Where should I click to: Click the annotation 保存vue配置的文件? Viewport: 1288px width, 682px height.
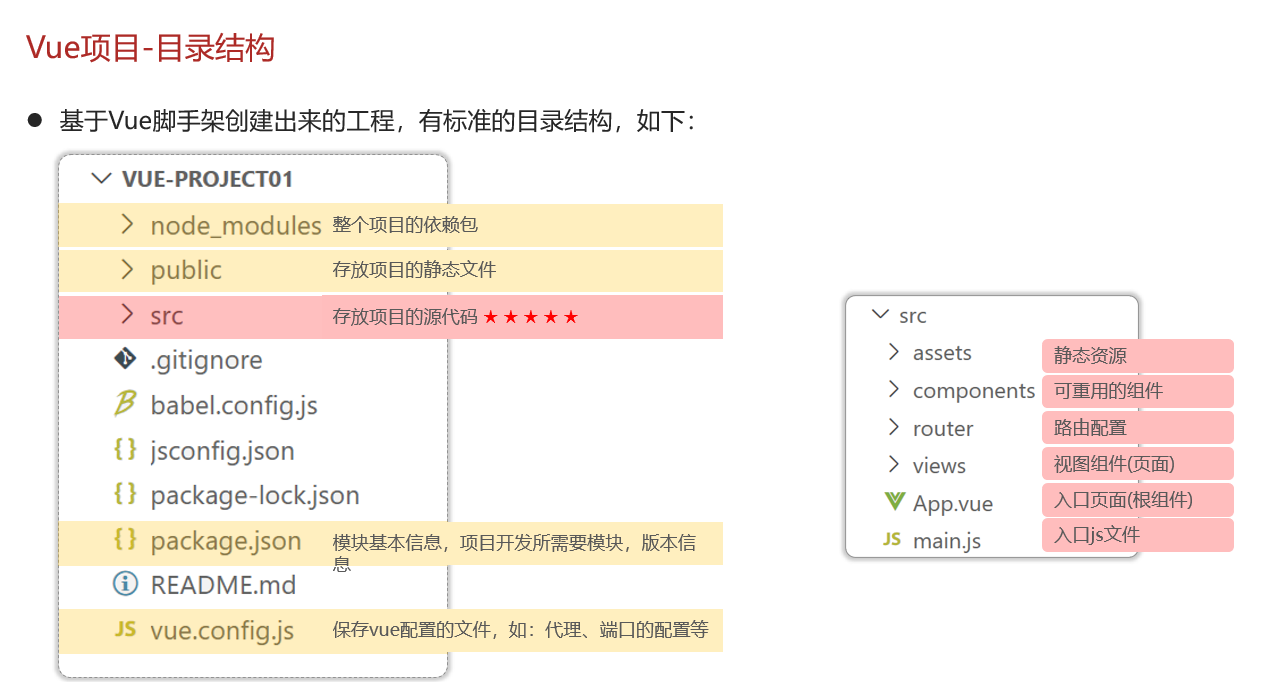point(520,630)
